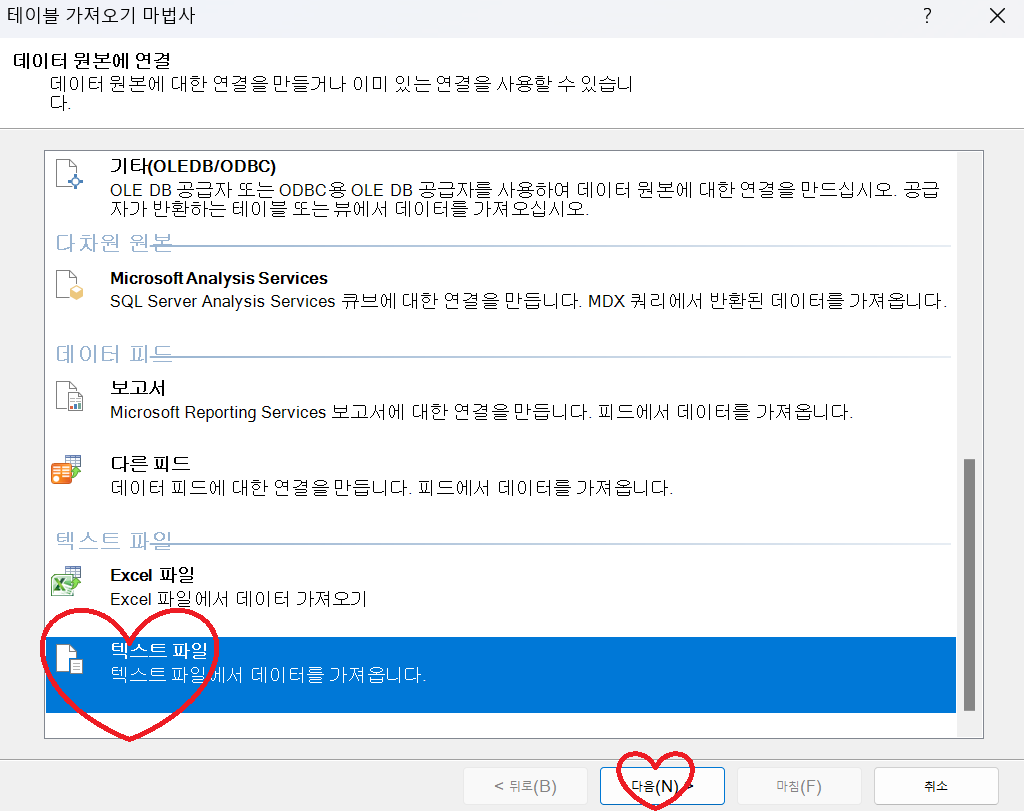Select the 기타(OLEDB/ODBC) title
The width and height of the screenshot is (1024, 811).
(x=193, y=166)
